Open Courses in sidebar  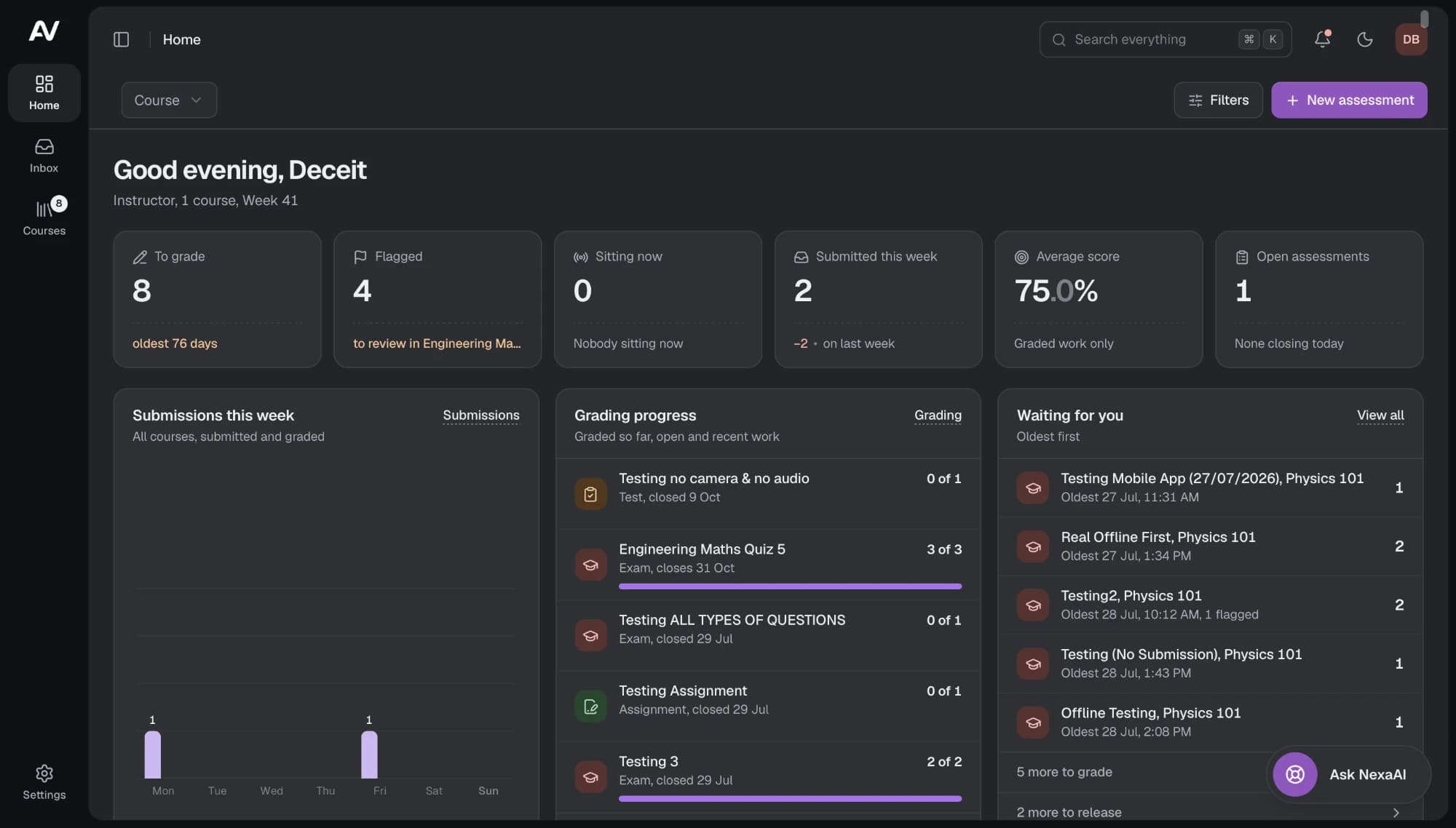tap(44, 218)
